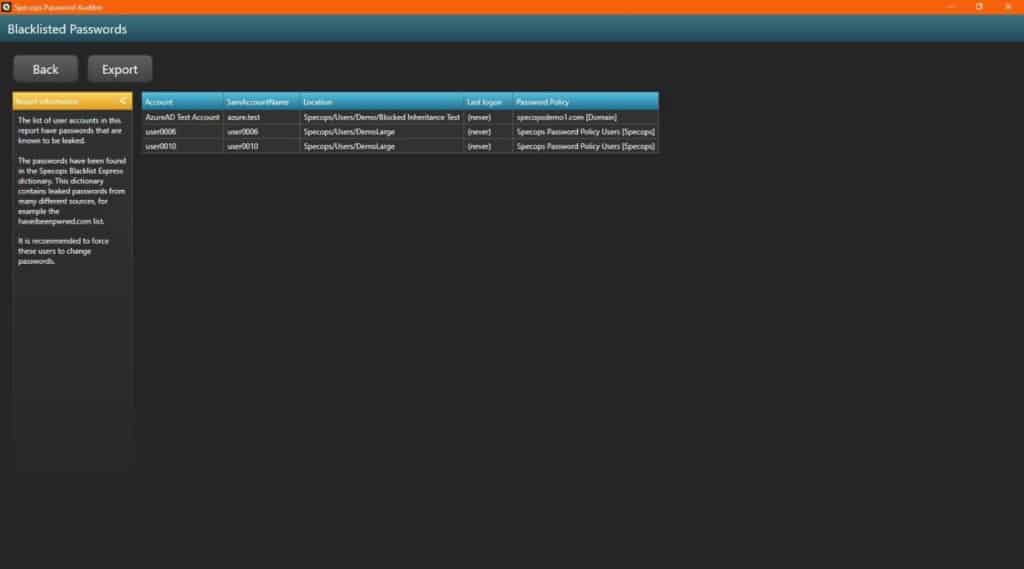1024x569 pixels.
Task: Click the Specops app icon in title bar
Action: point(6,7)
